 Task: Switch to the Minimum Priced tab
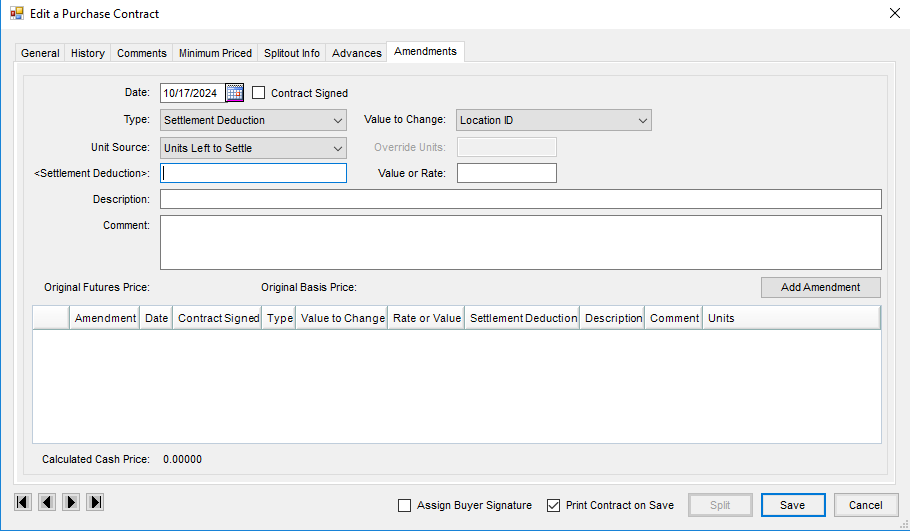pyautogui.click(x=215, y=53)
